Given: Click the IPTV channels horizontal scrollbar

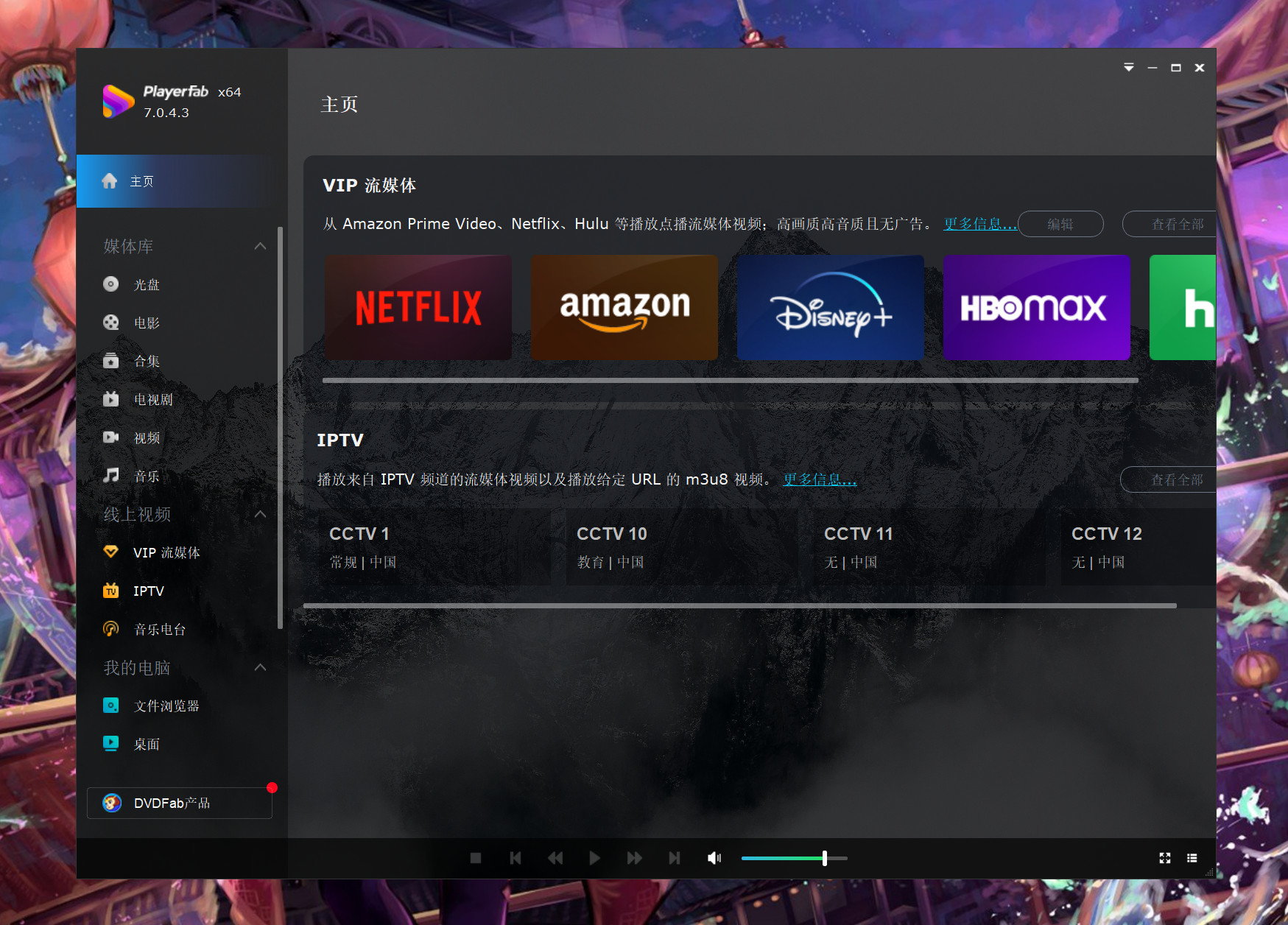Looking at the screenshot, I should pos(740,606).
